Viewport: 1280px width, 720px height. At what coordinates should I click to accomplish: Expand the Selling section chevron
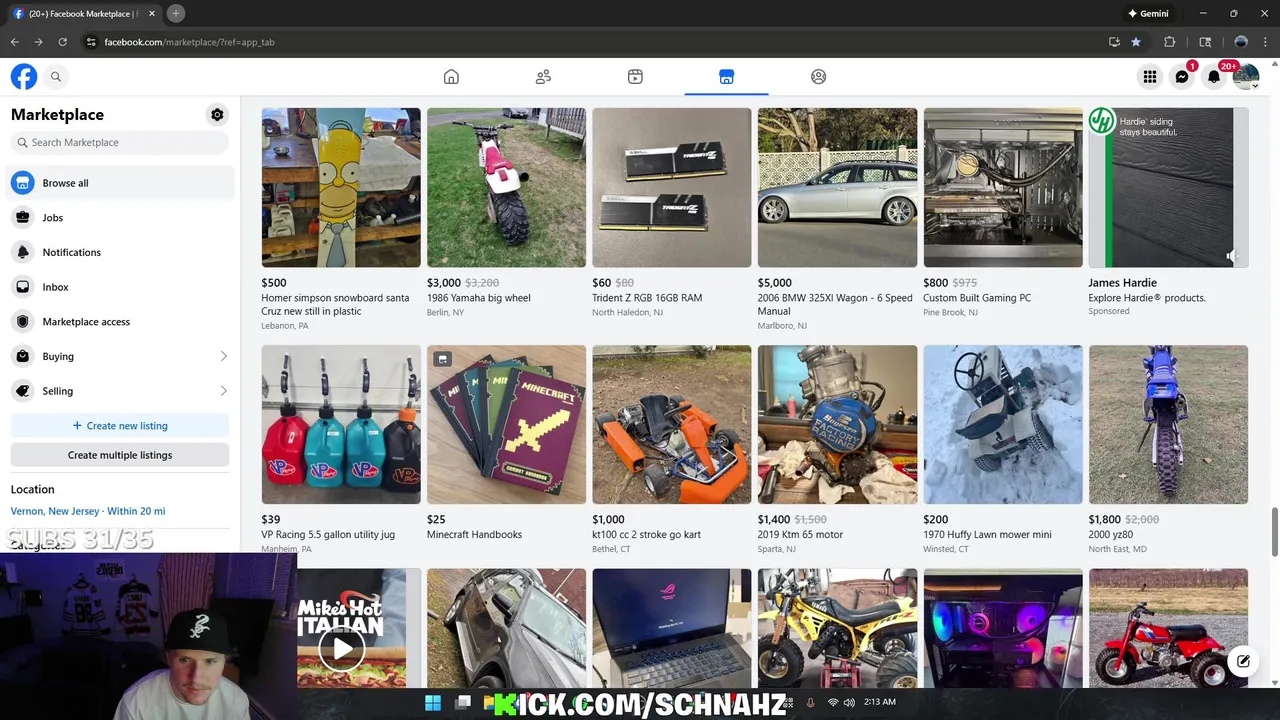pos(223,391)
